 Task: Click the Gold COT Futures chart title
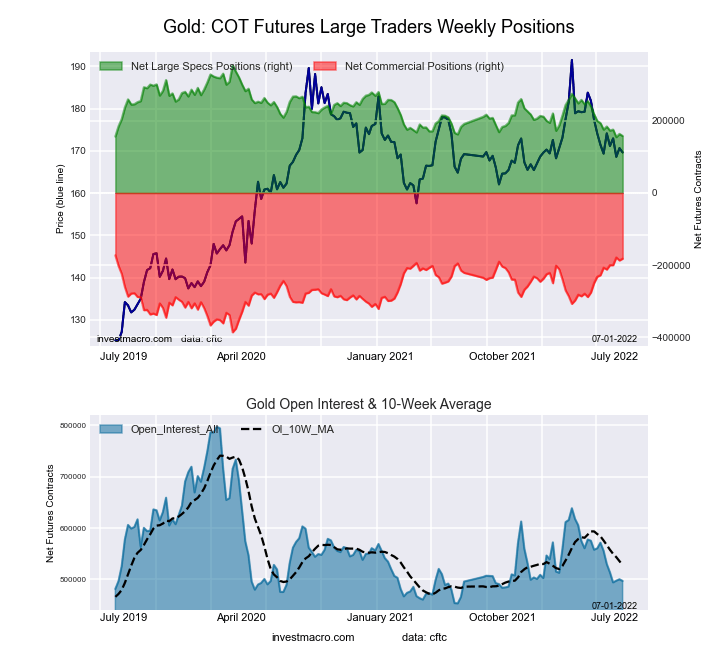(x=368, y=24)
